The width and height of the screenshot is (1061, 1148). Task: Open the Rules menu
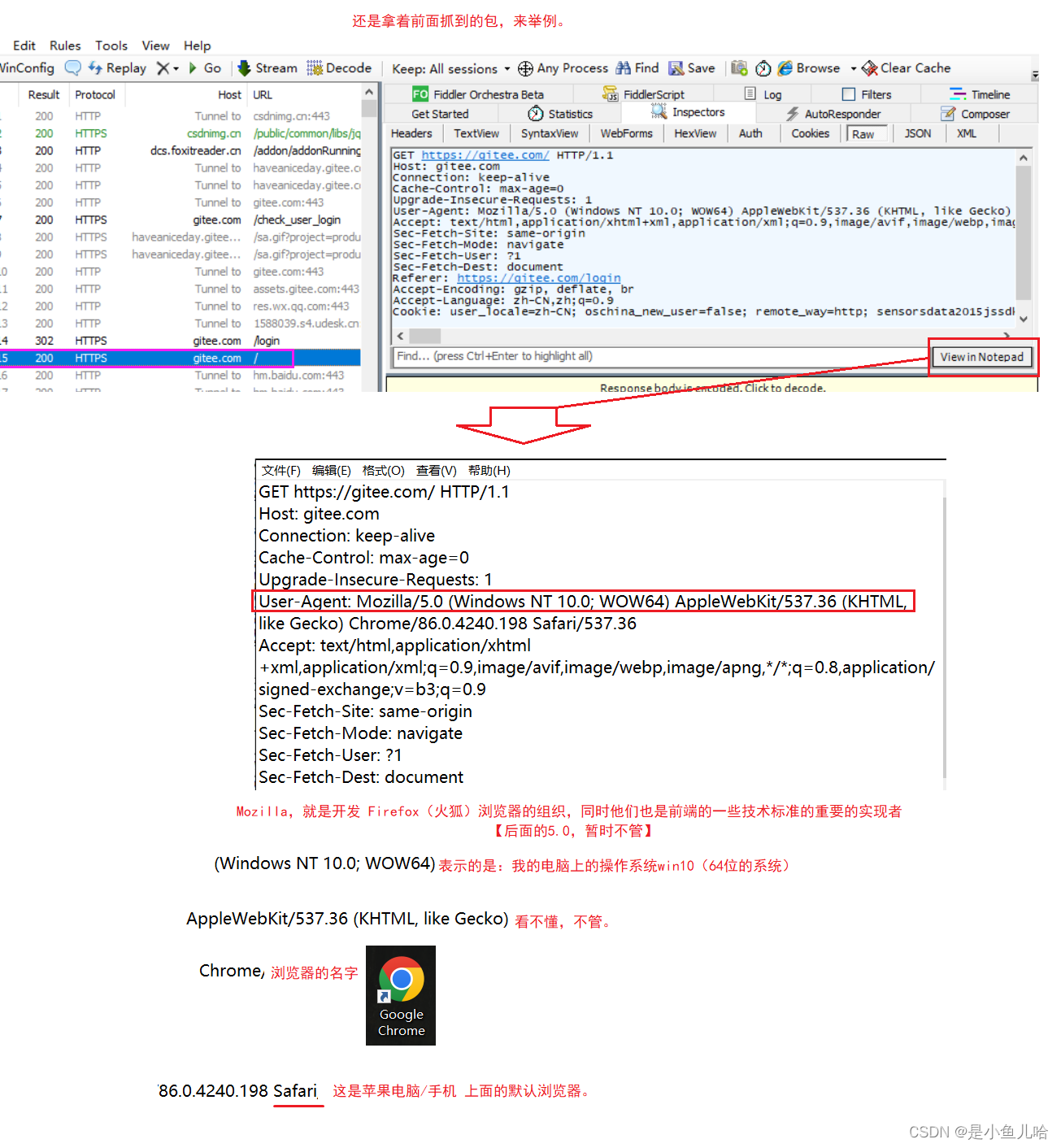(x=65, y=46)
